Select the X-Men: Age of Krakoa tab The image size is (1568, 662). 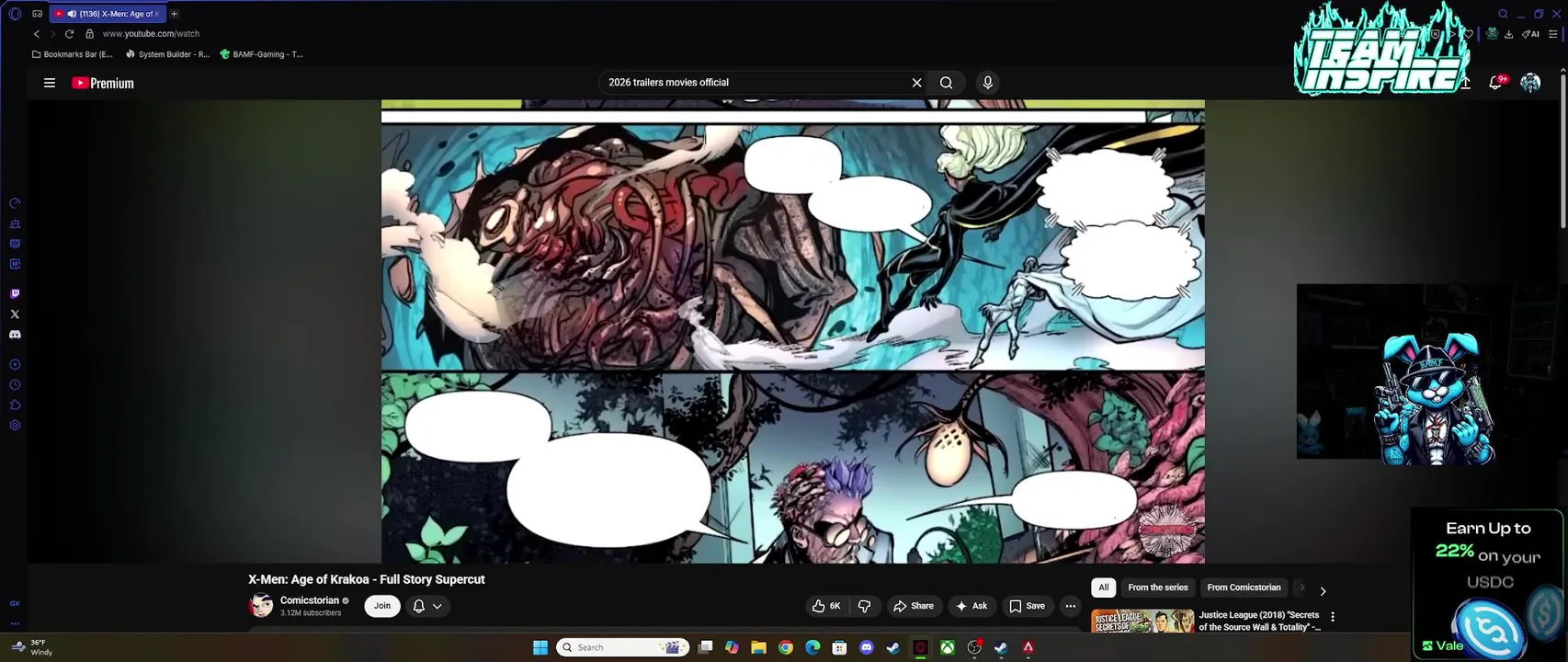click(108, 14)
